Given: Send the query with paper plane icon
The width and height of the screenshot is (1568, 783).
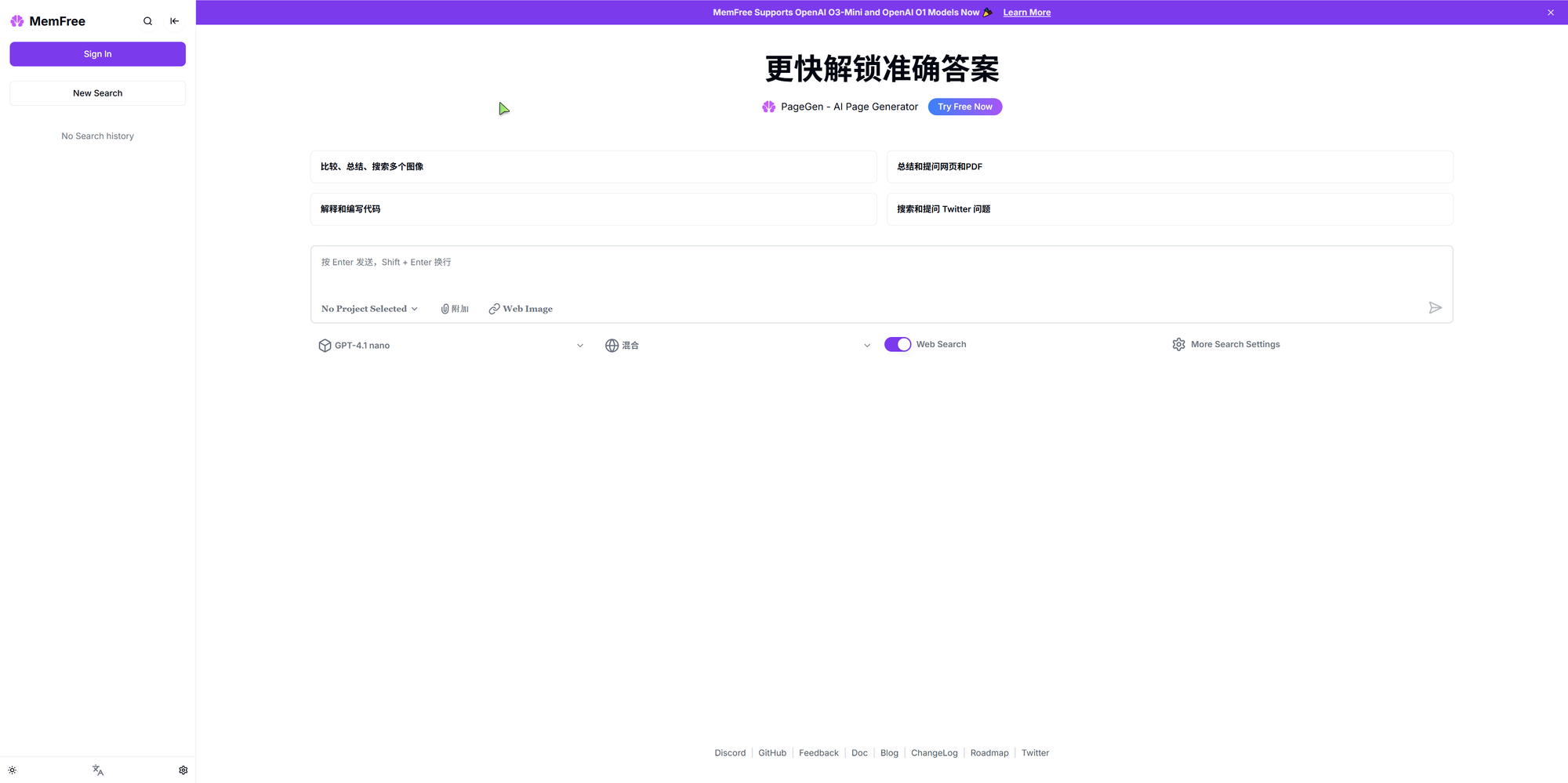Looking at the screenshot, I should click(1436, 308).
